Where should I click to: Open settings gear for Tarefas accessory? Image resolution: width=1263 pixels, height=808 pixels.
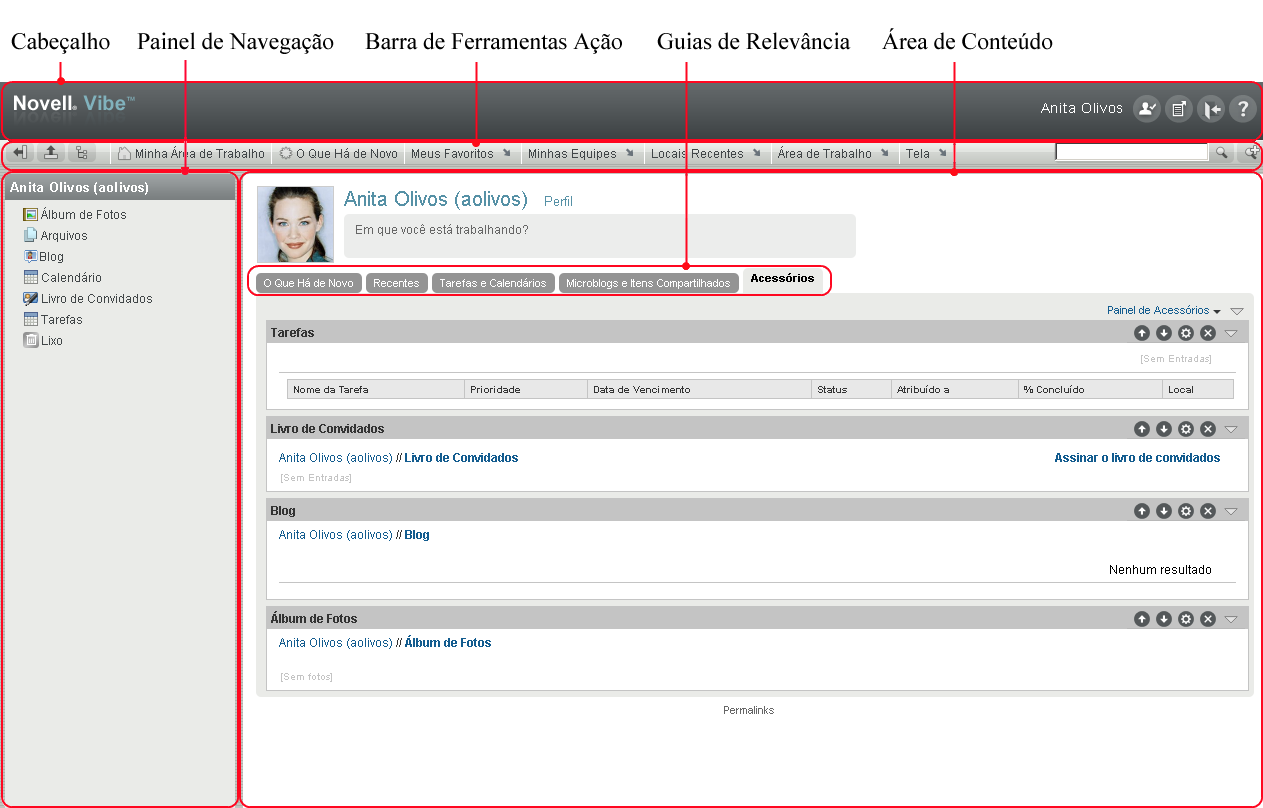pyautogui.click(x=1186, y=333)
